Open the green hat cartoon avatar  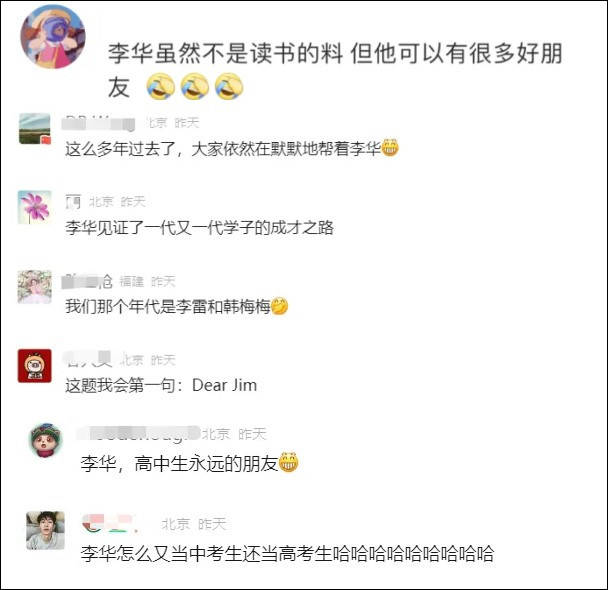[x=47, y=440]
